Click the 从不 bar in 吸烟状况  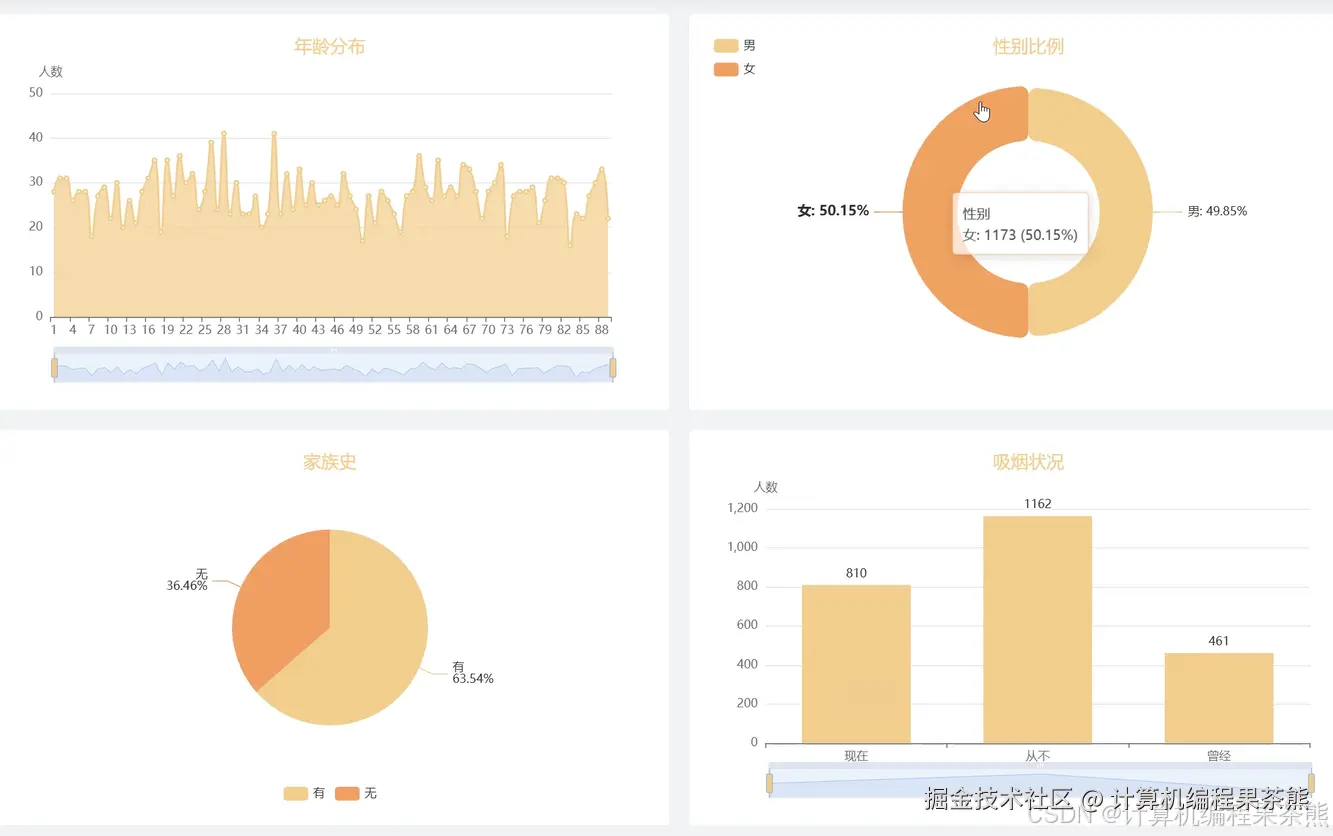1037,629
